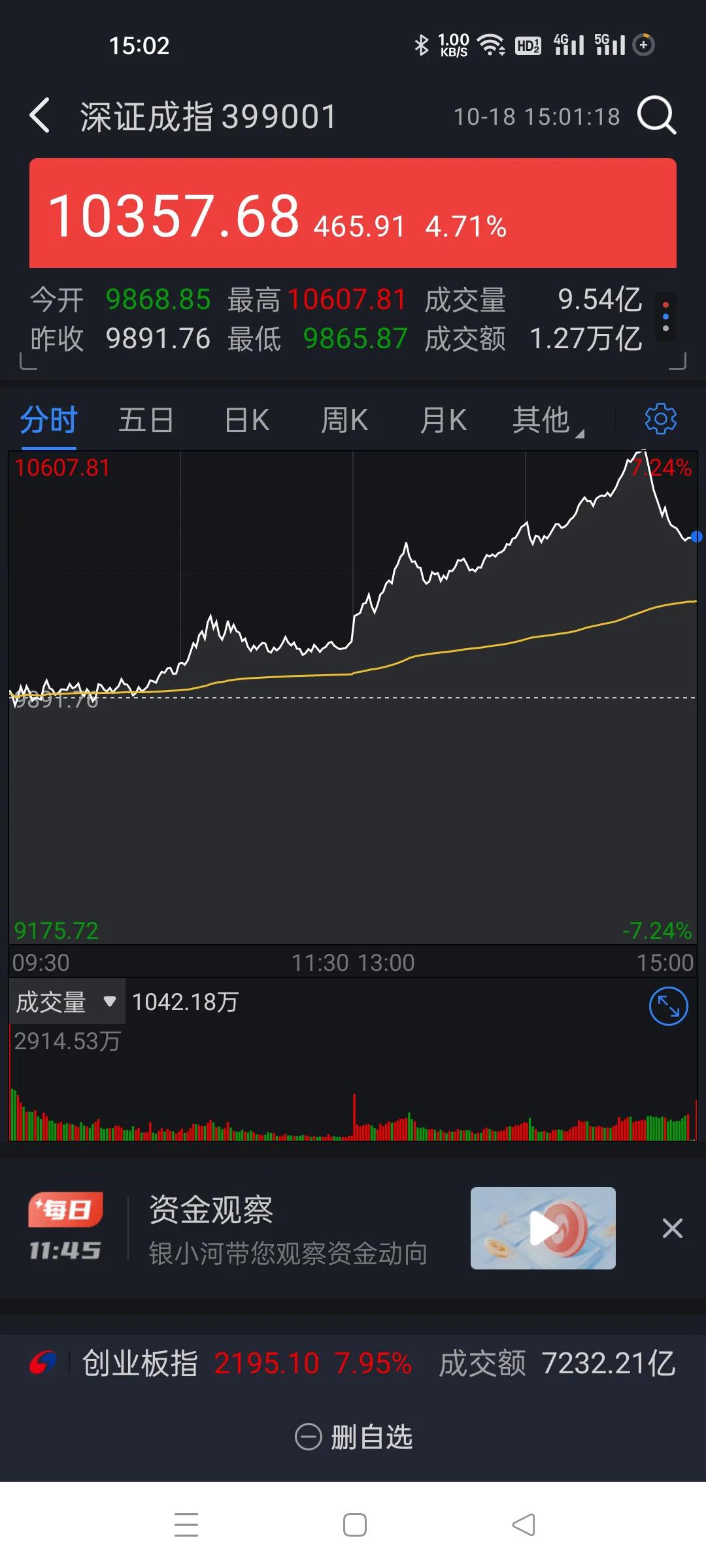The width and height of the screenshot is (706, 1568).
Task: Tap the ticker 成交额 7232.21亿
Action: 558,1364
